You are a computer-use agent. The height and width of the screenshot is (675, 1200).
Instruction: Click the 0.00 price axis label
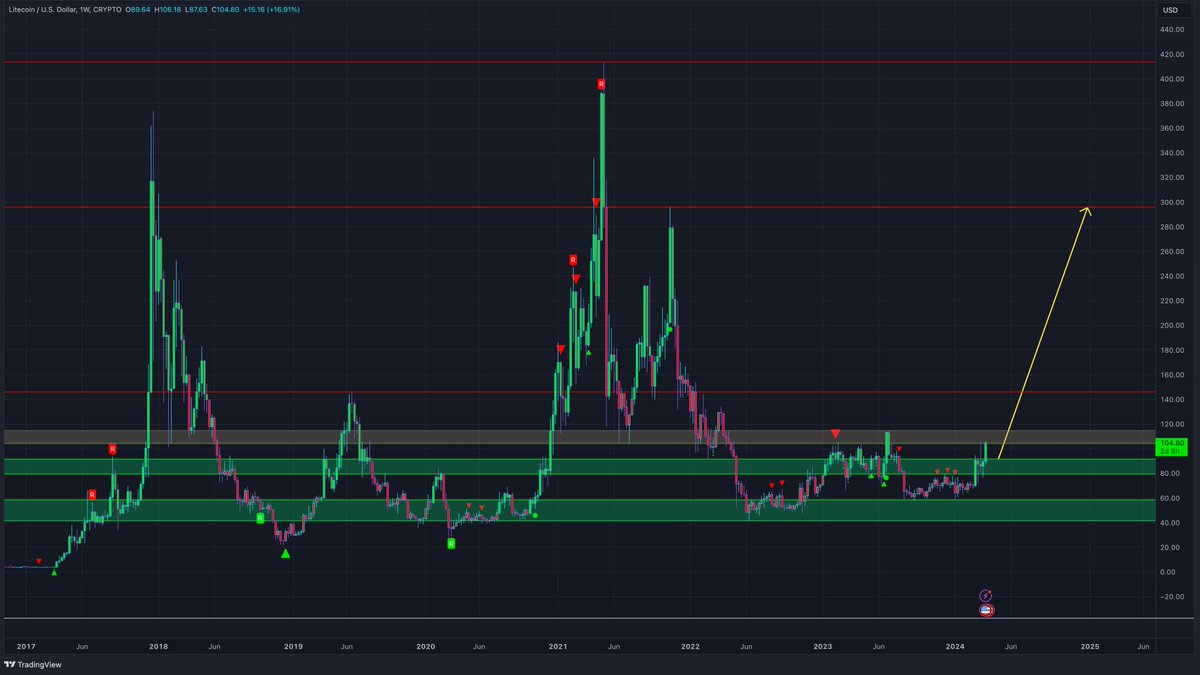tap(1170, 572)
